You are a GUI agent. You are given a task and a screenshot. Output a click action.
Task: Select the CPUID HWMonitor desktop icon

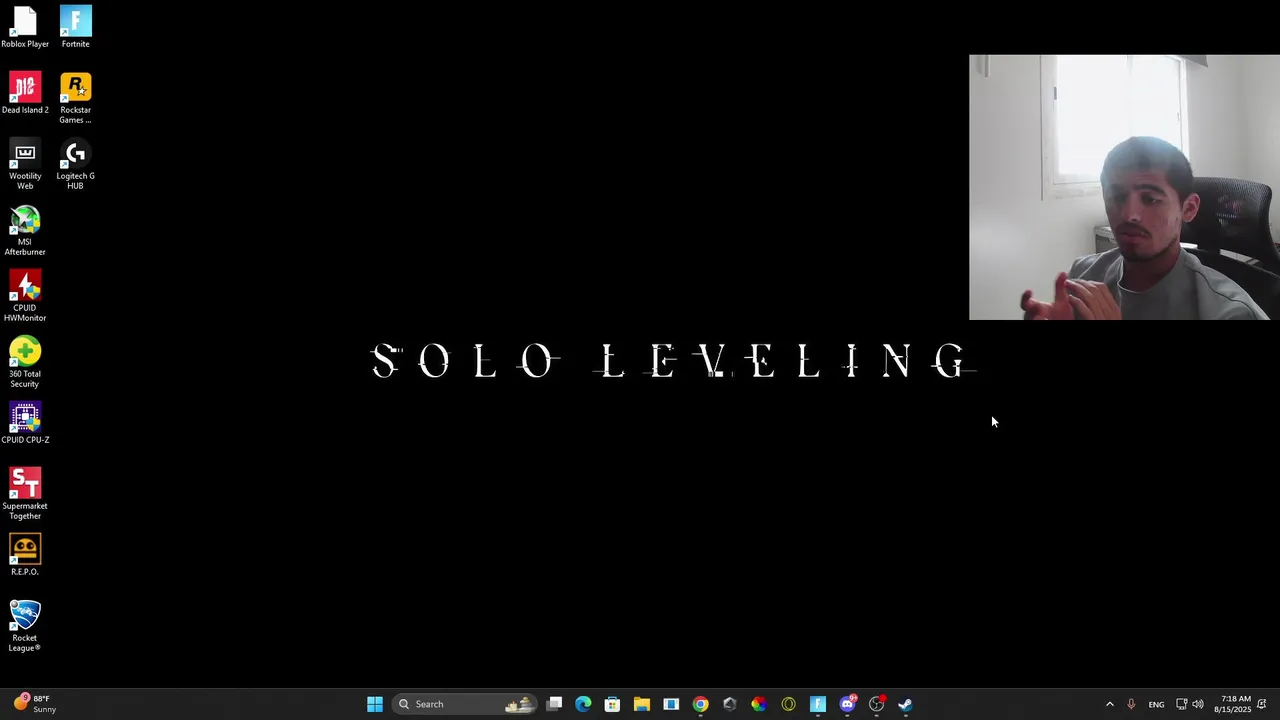coord(25,296)
